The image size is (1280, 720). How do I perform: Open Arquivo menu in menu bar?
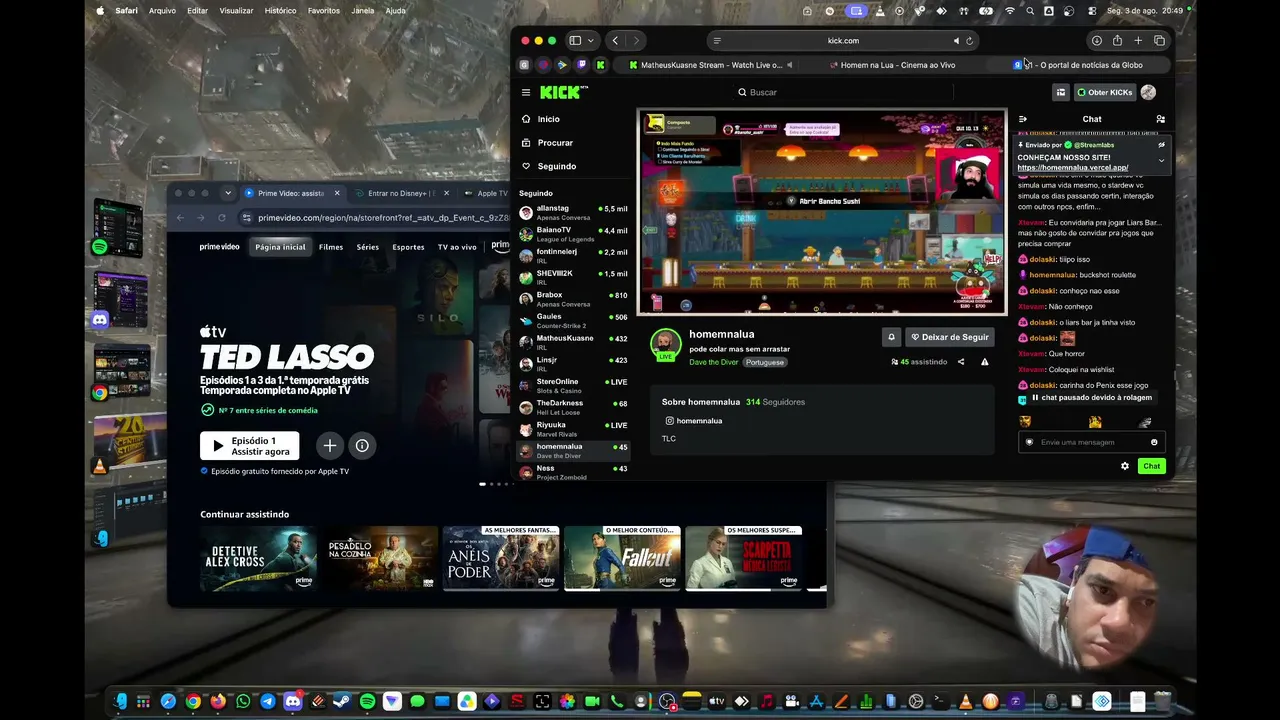click(x=162, y=11)
